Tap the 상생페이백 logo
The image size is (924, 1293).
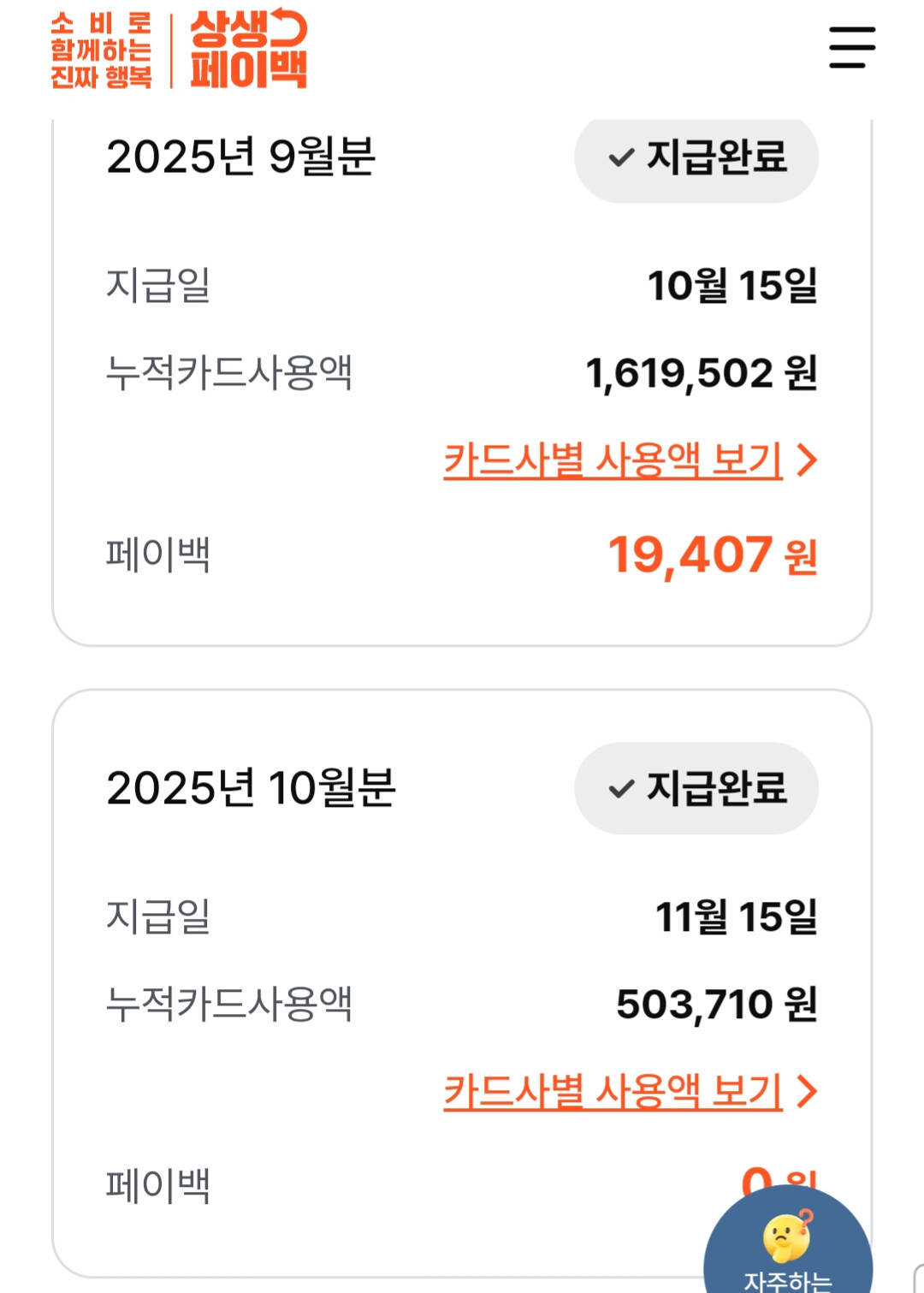pyautogui.click(x=248, y=50)
